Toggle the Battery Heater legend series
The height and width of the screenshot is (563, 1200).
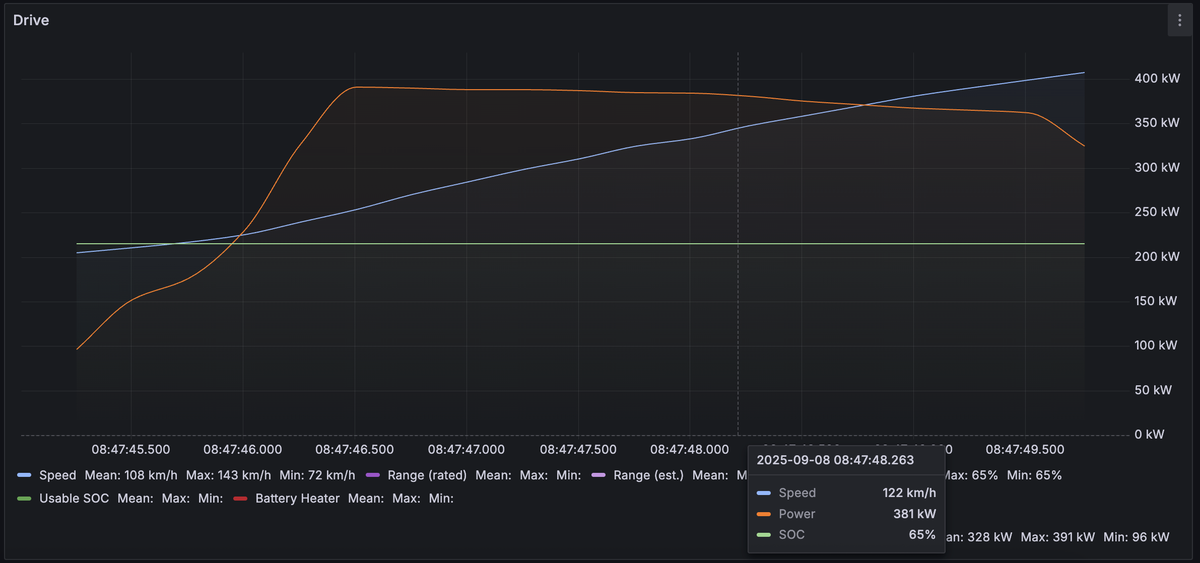tap(298, 497)
